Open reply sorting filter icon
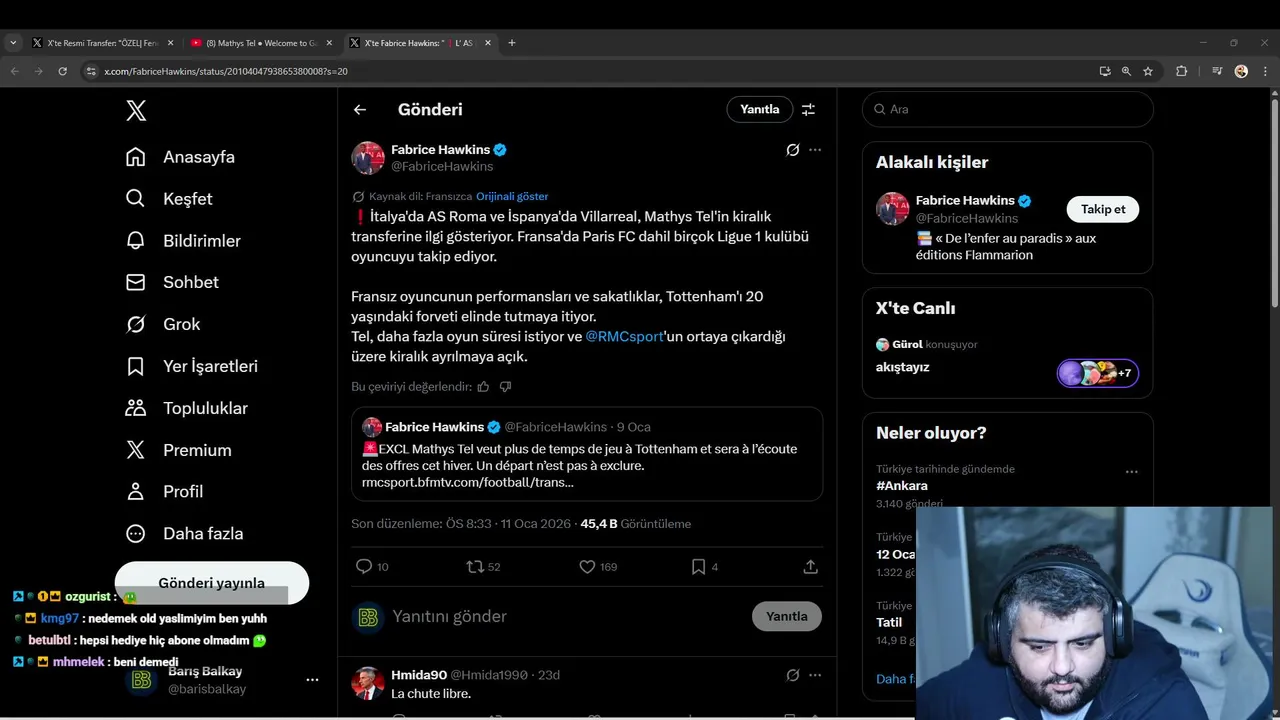Image resolution: width=1280 pixels, height=720 pixels. pyautogui.click(x=808, y=110)
